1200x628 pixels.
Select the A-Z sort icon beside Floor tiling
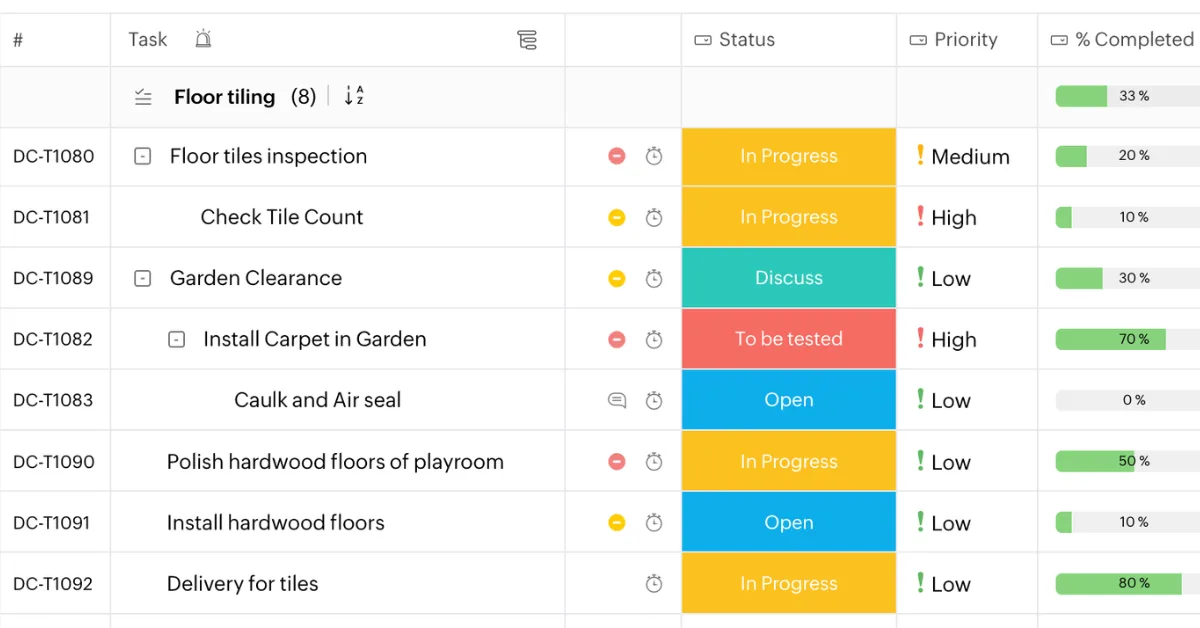(x=353, y=96)
